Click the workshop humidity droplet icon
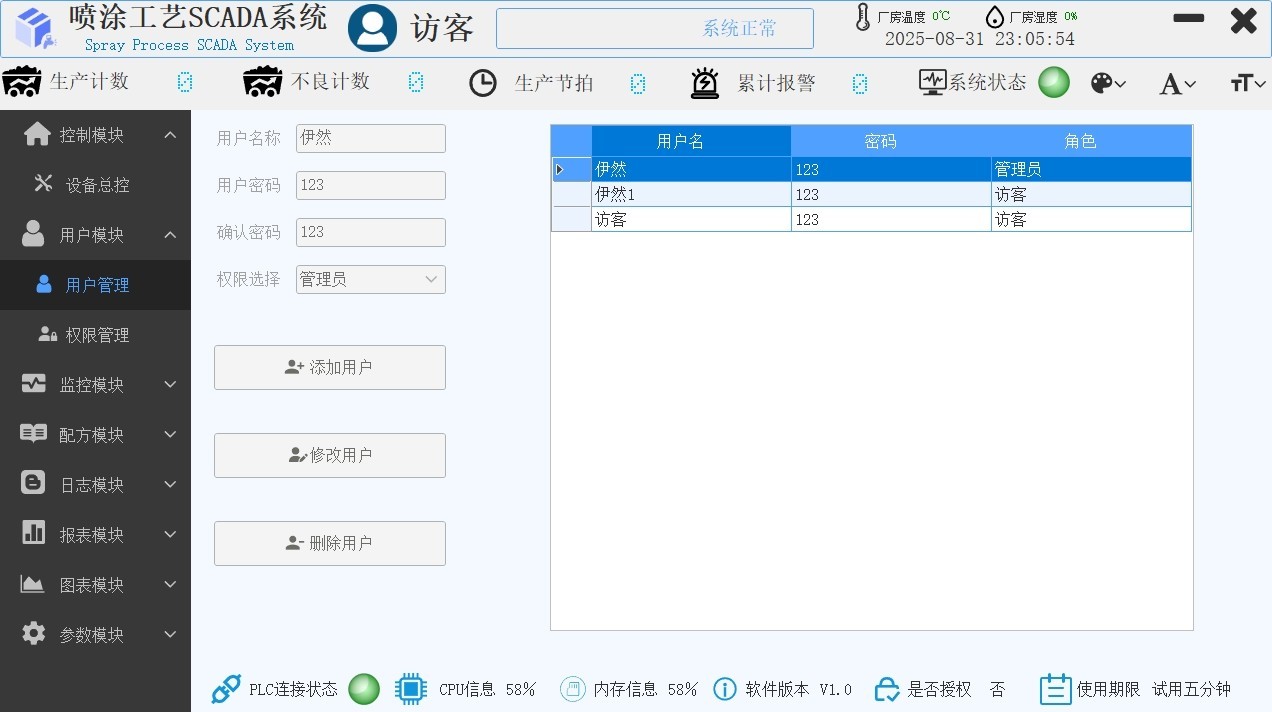The width and height of the screenshot is (1272, 712). pyautogui.click(x=995, y=17)
